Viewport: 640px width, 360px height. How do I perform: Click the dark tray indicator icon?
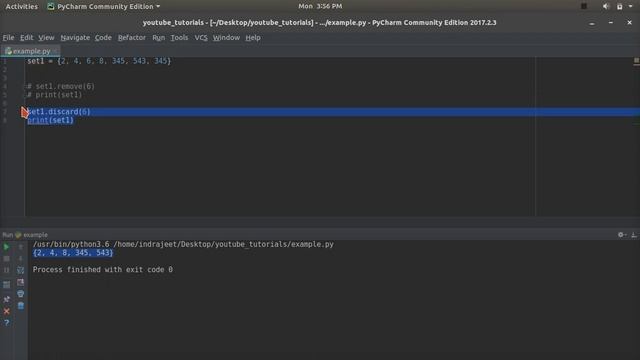pos(584,6)
